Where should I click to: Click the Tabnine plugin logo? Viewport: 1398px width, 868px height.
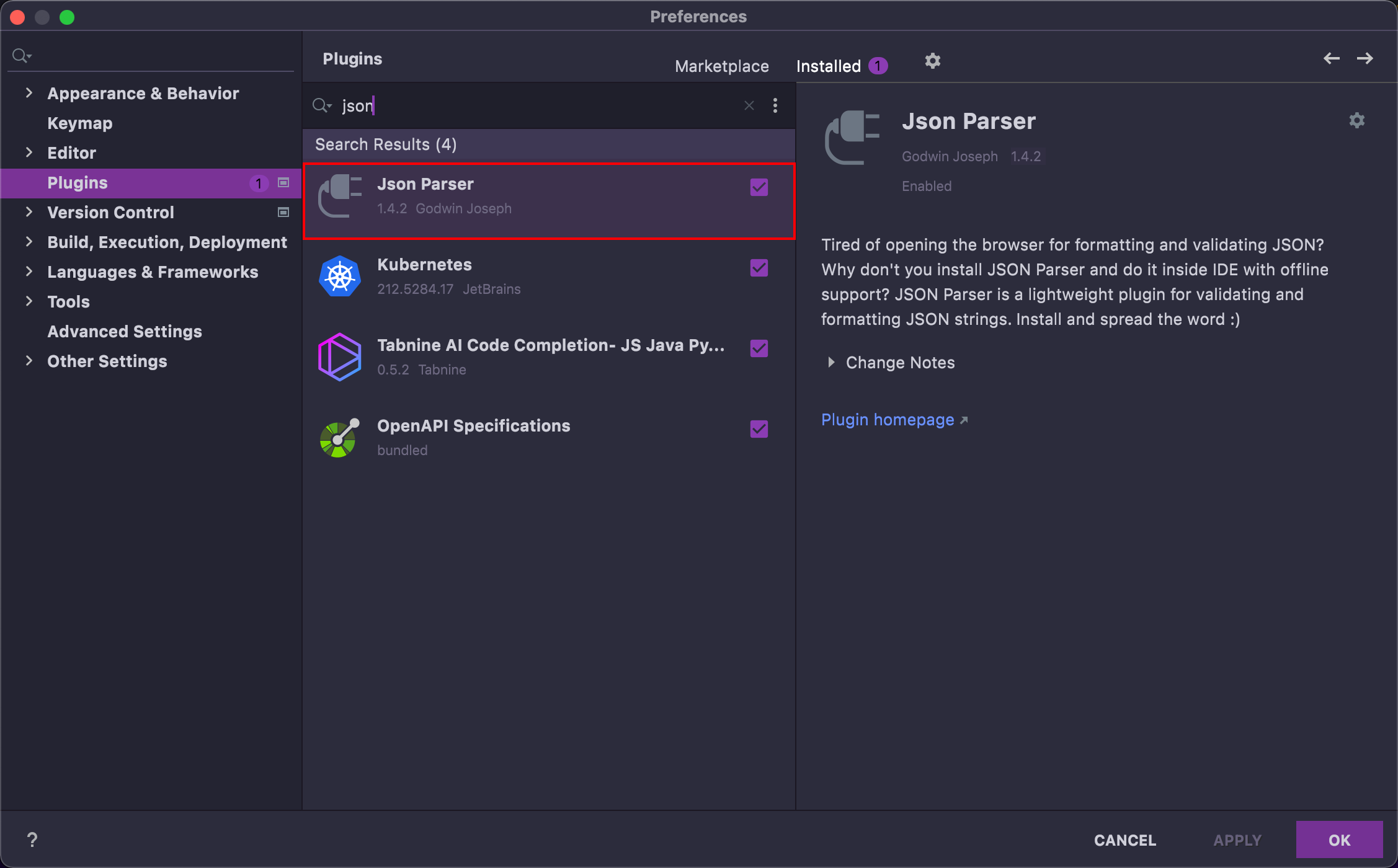pyautogui.click(x=339, y=357)
